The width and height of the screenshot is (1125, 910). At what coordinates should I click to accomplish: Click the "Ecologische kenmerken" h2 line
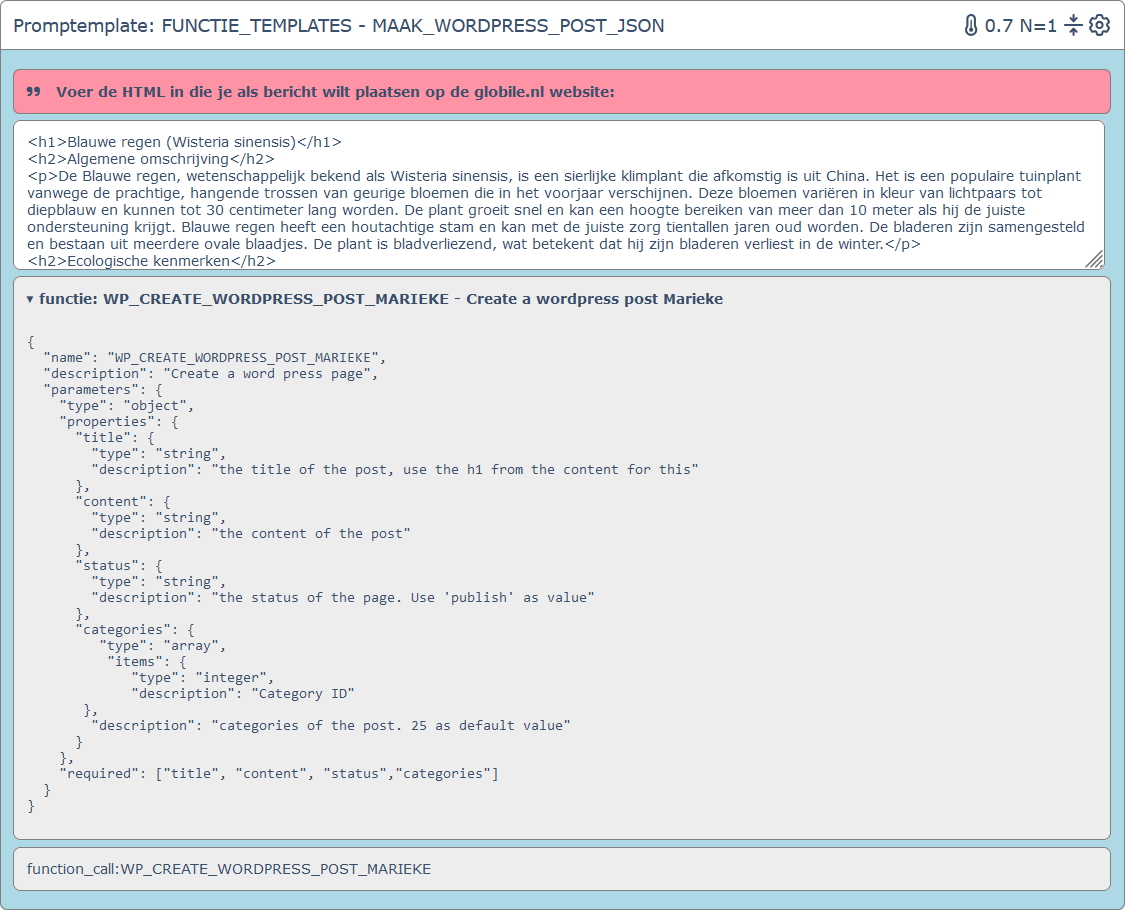coord(151,261)
